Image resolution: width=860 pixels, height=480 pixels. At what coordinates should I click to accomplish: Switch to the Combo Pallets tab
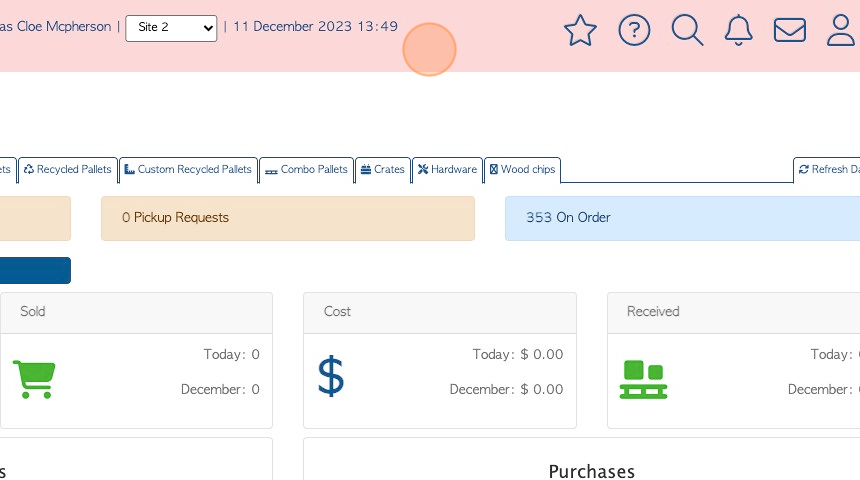[306, 170]
